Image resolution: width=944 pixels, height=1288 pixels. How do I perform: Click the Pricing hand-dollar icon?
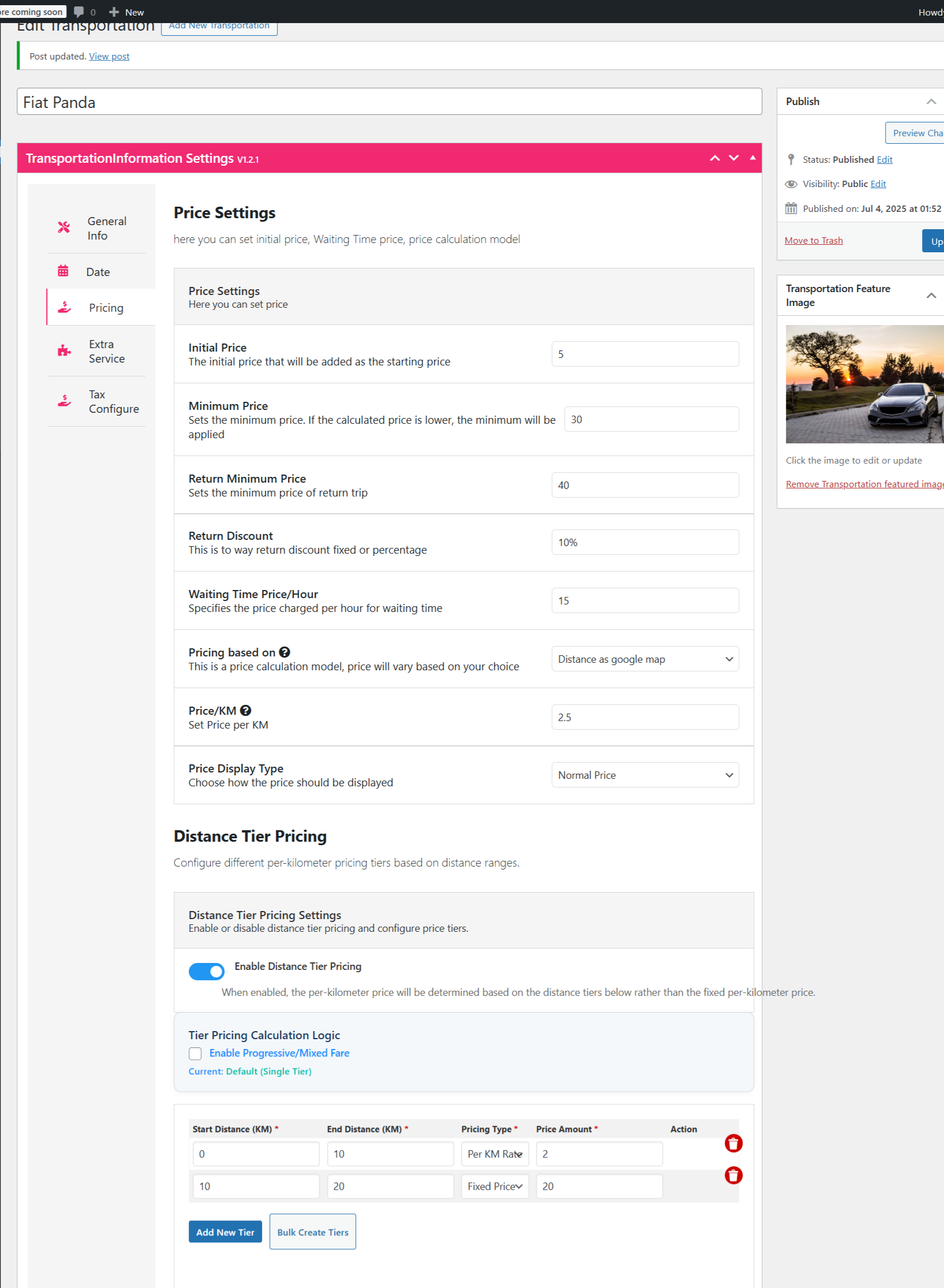[x=64, y=307]
